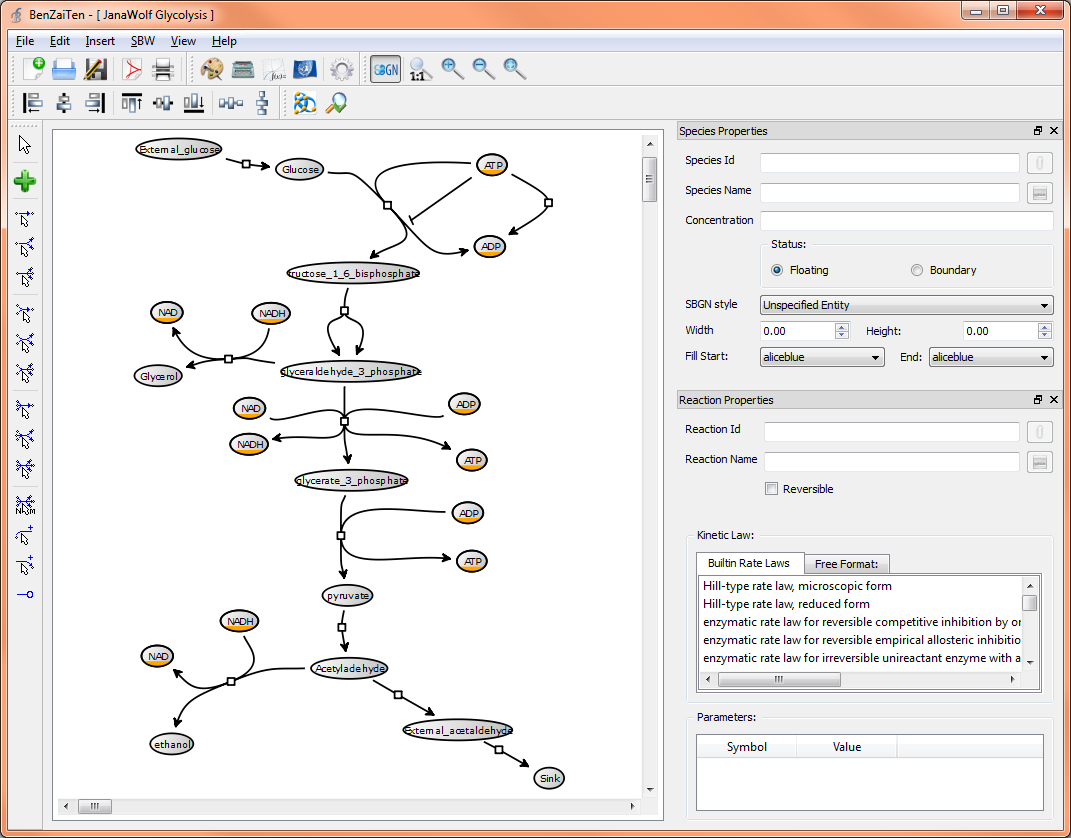This screenshot has height=838, width=1071.
Task: Open the Fill Start color dropdown
Action: click(821, 357)
